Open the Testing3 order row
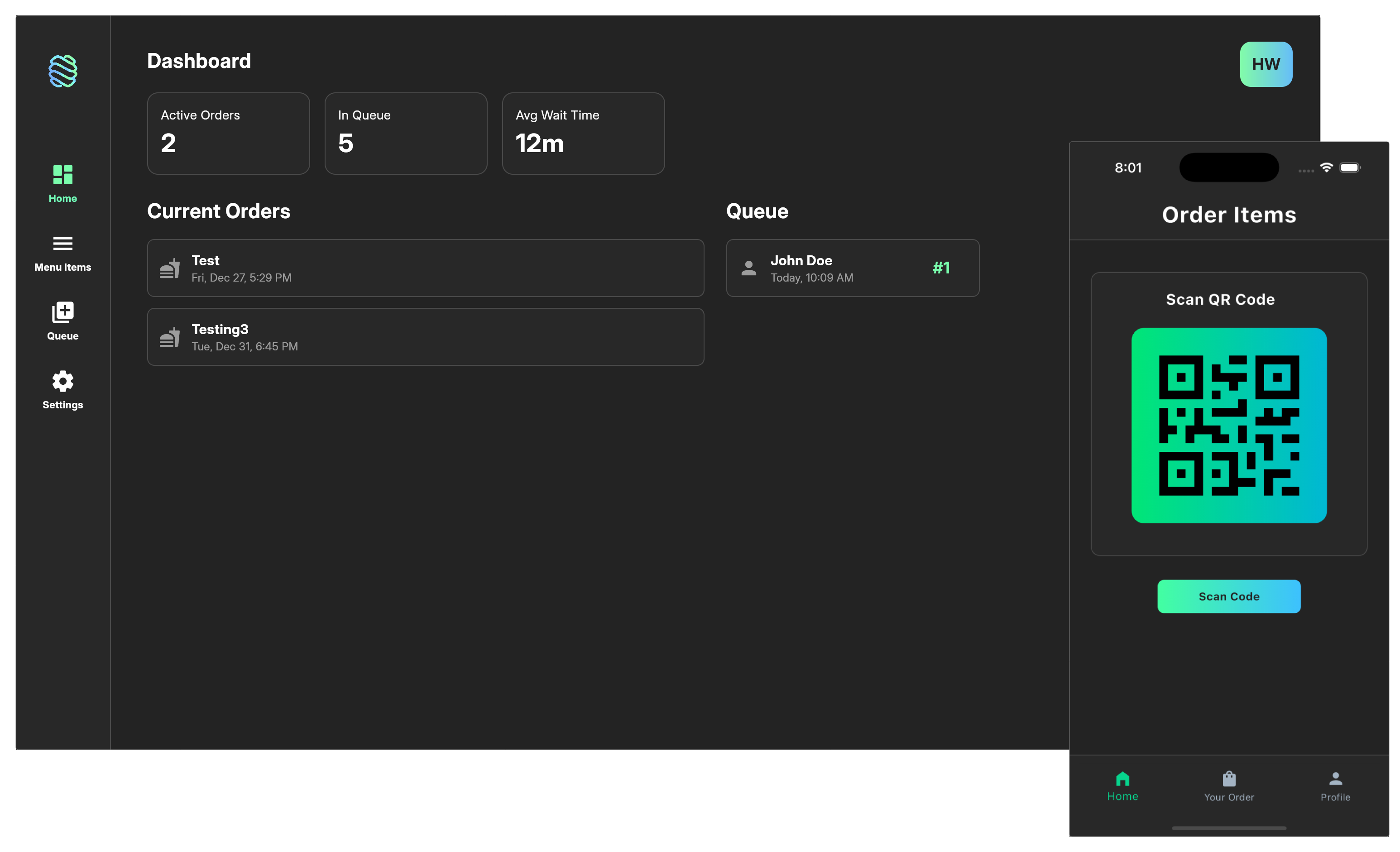Image resolution: width=1400 pixels, height=852 pixels. coord(426,337)
